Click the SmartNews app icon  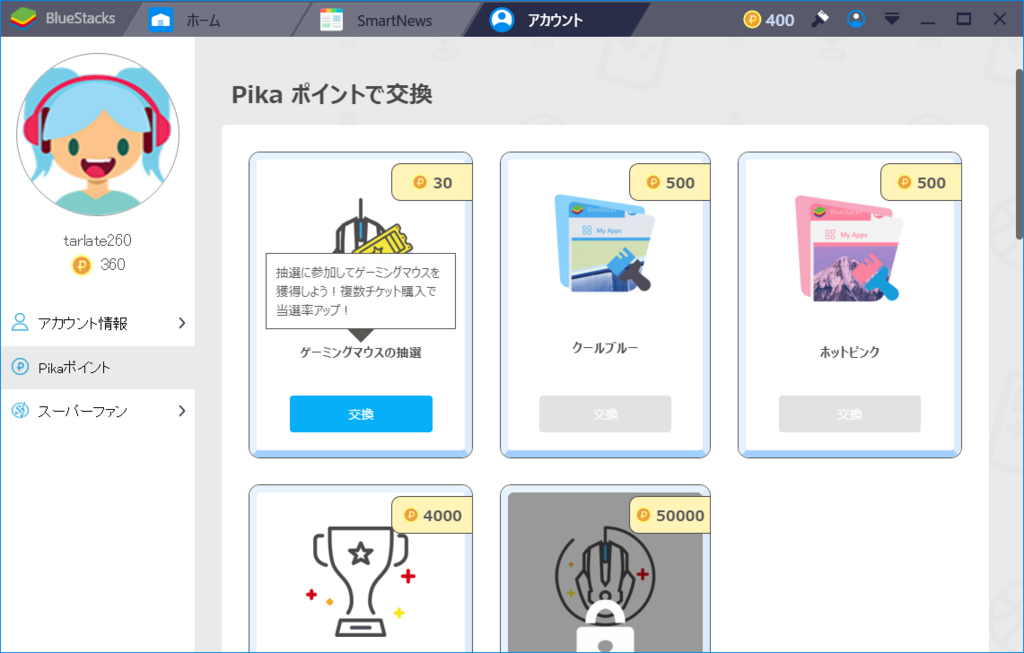tap(331, 20)
